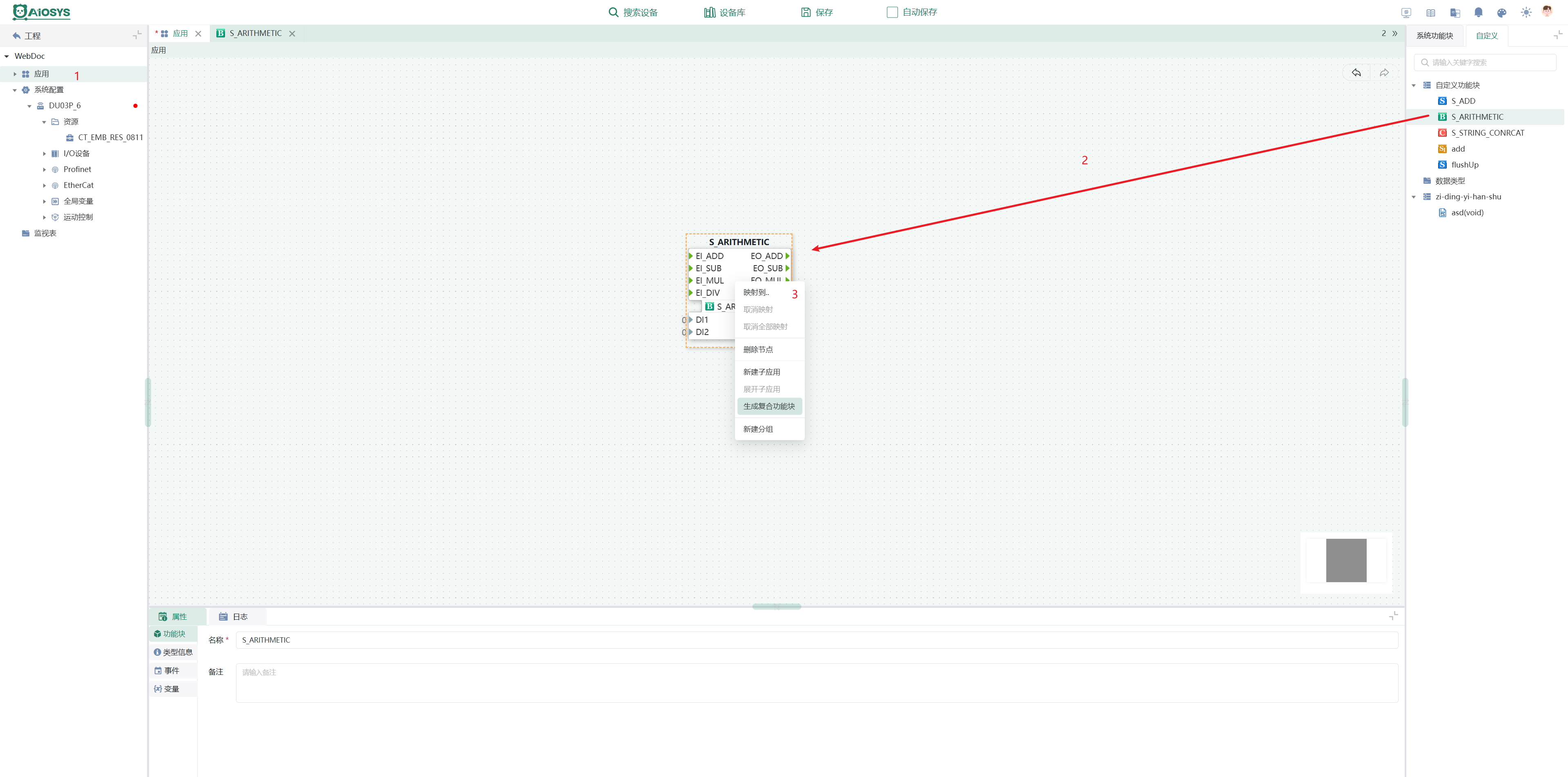
Task: Open the 变量 property section
Action: coord(173,689)
